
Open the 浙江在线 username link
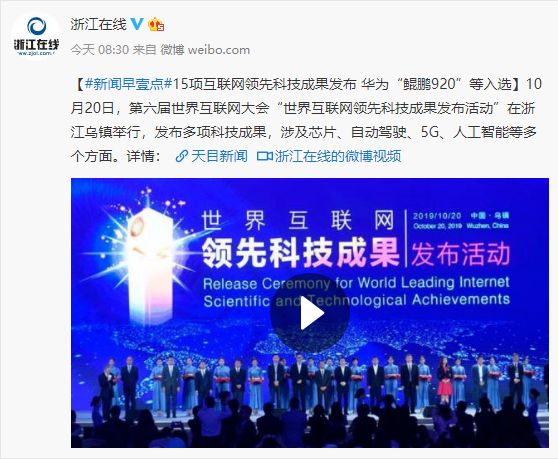coord(98,25)
